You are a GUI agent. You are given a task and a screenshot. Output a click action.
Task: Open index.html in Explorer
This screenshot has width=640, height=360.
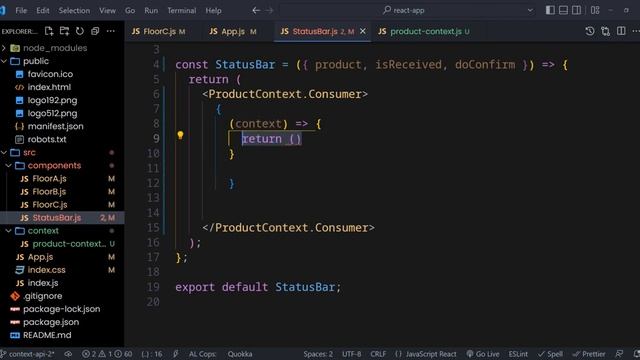coord(49,87)
